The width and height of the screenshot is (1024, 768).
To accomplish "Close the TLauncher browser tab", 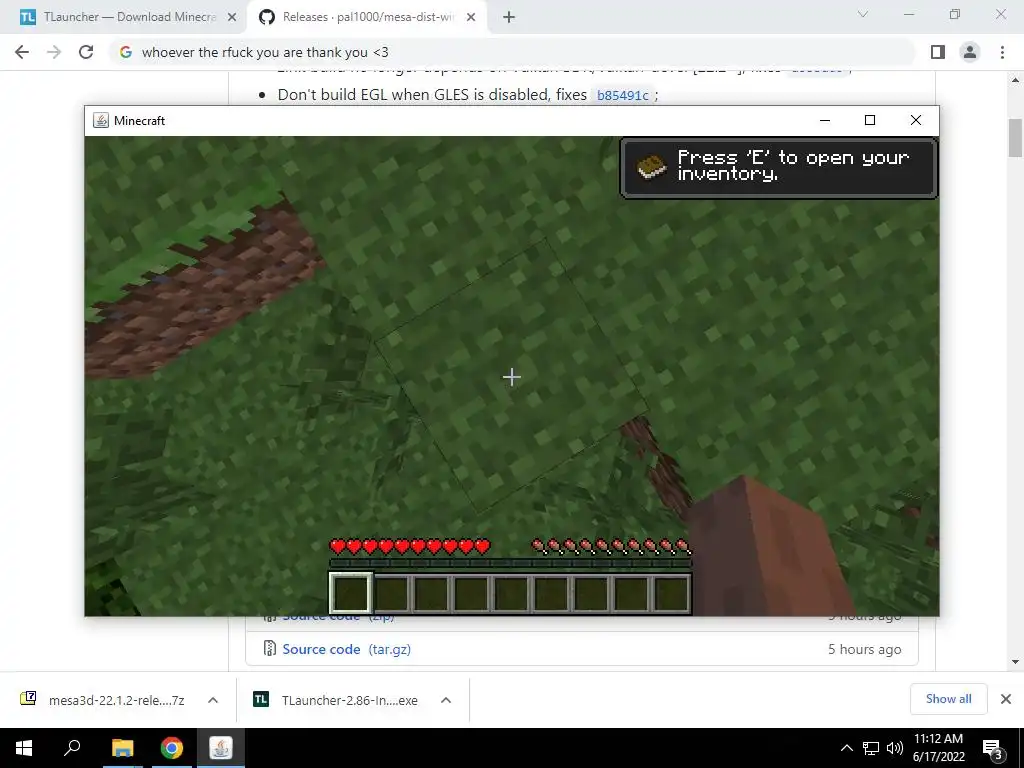I will pyautogui.click(x=232, y=18).
